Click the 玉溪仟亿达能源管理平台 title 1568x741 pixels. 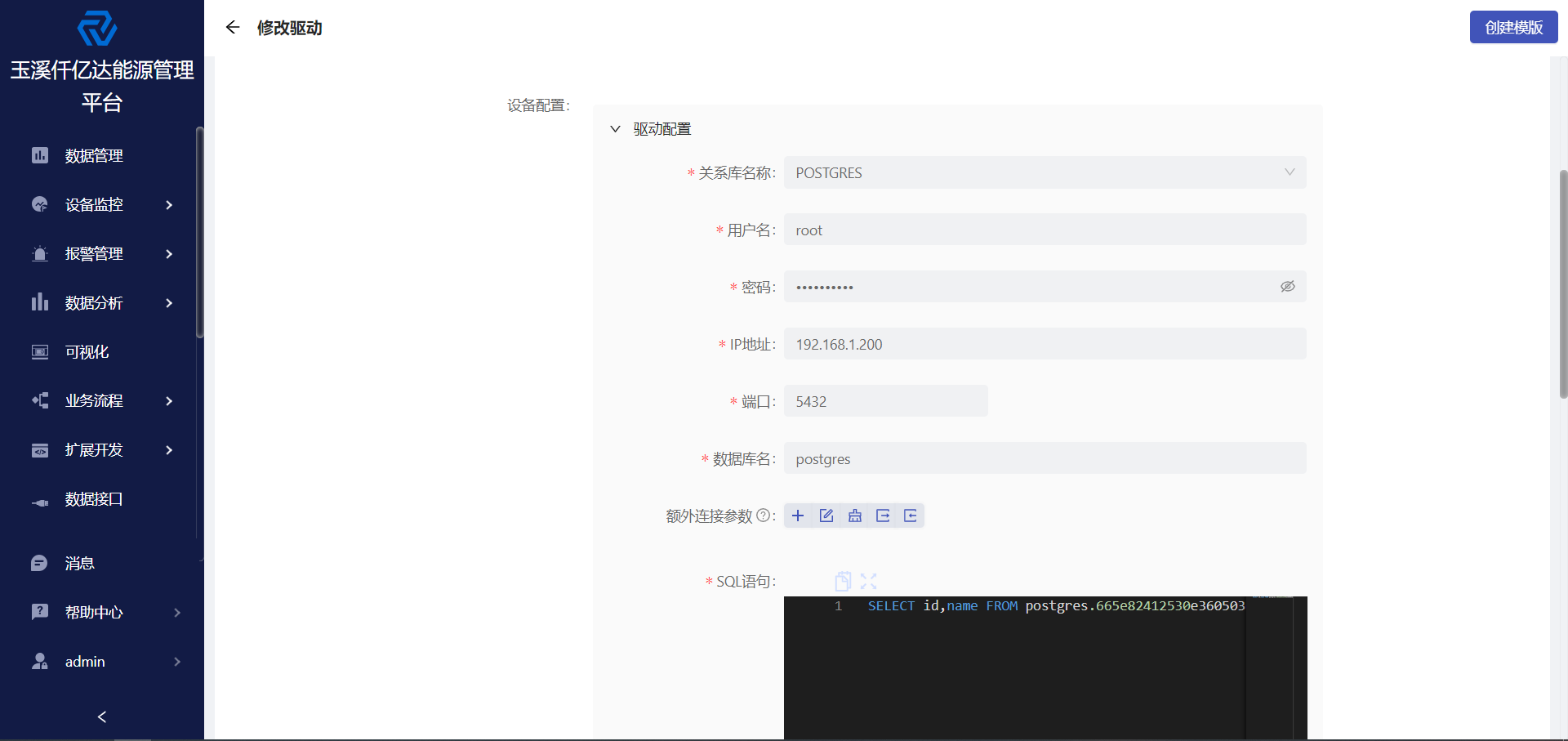pyautogui.click(x=102, y=86)
